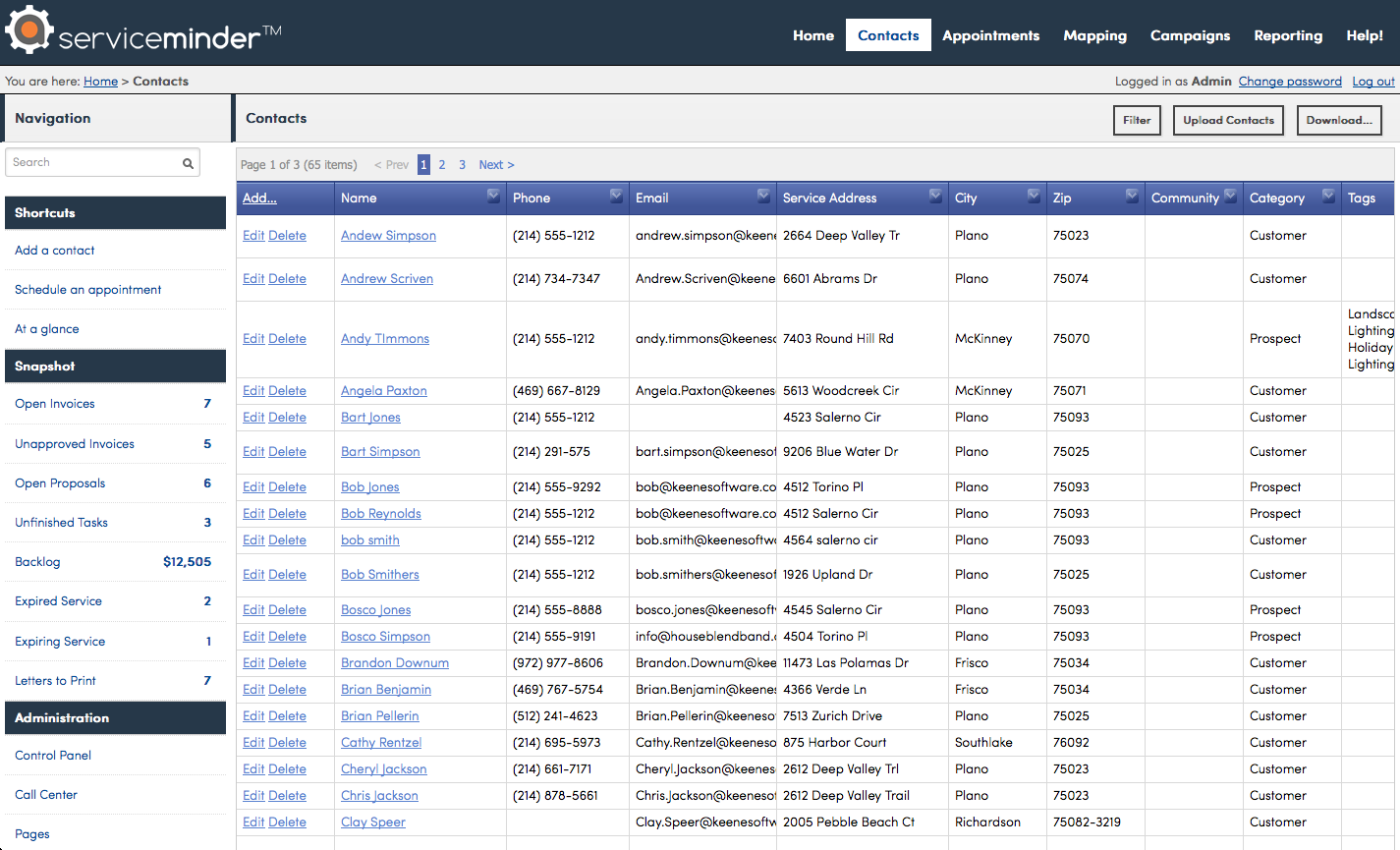Viewport: 1400px width, 850px height.
Task: Open the Phone column filter dropdown
Action: click(x=616, y=197)
